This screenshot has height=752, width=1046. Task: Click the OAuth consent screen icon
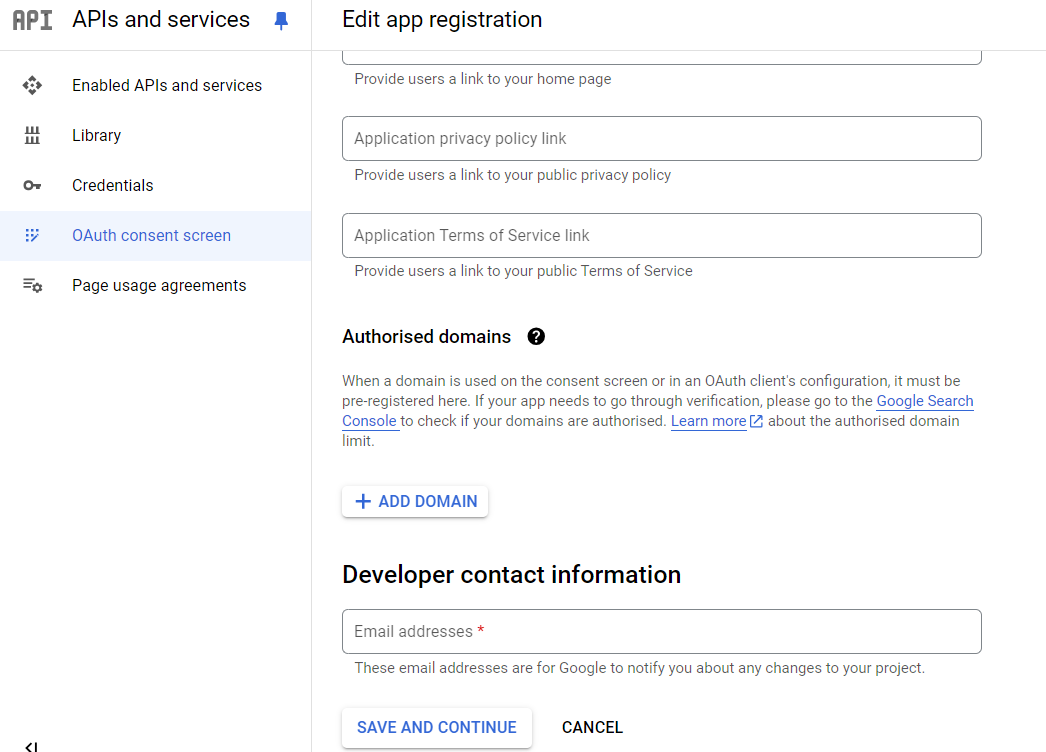point(32,236)
